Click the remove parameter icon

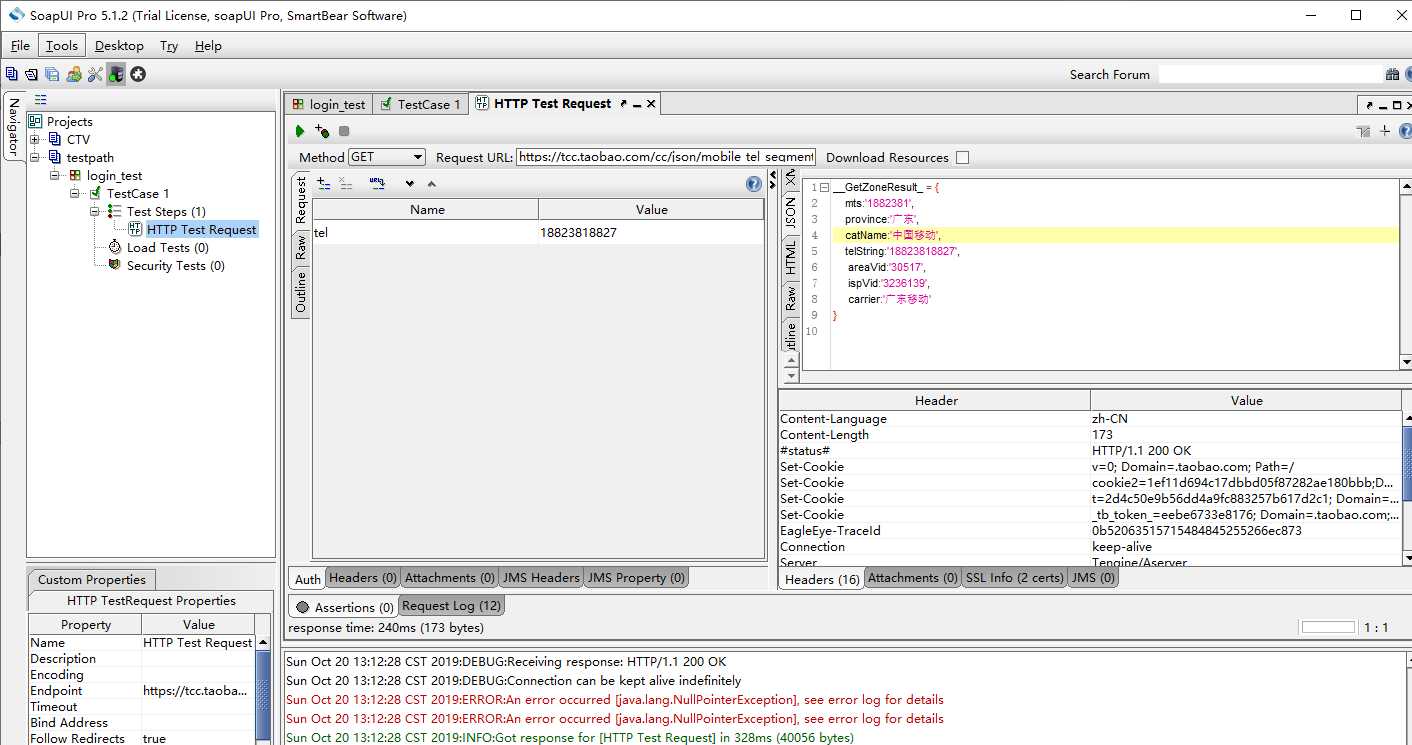pyautogui.click(x=346, y=183)
